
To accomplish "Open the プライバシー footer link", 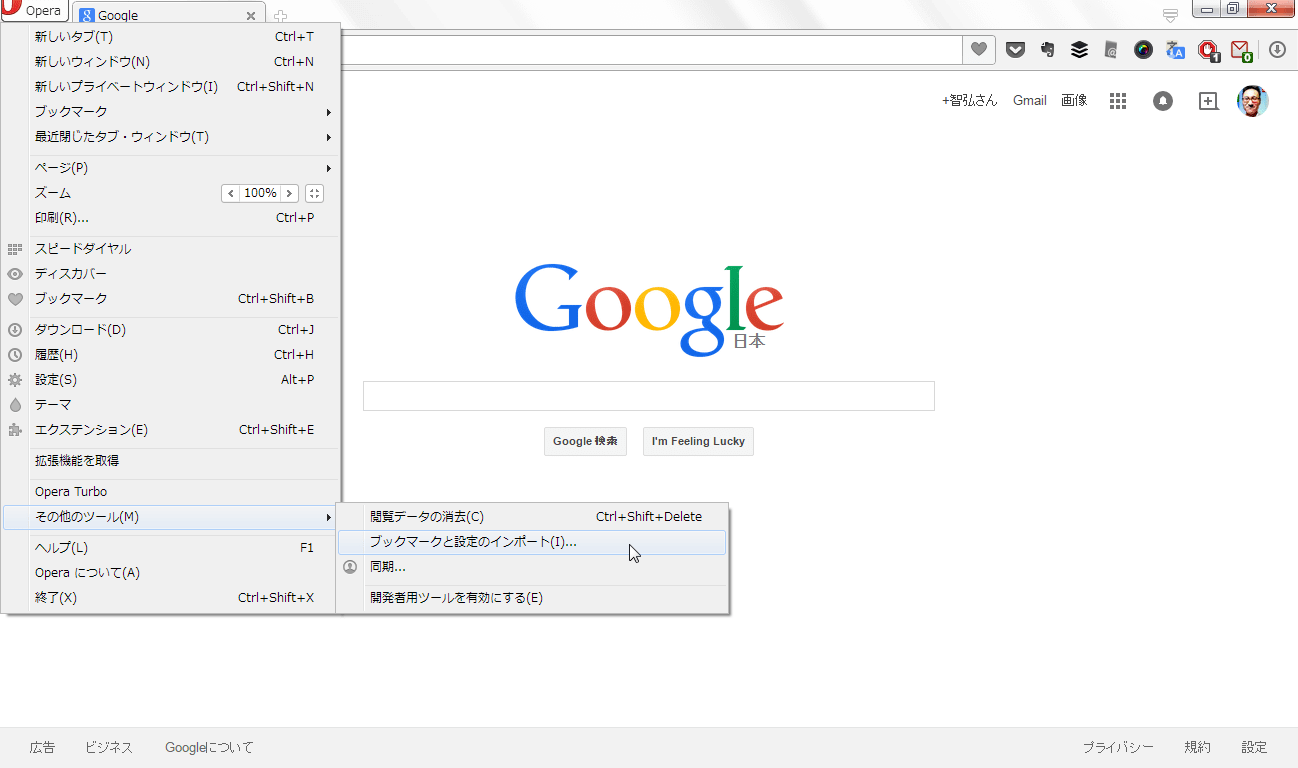I will pyautogui.click(x=1118, y=747).
